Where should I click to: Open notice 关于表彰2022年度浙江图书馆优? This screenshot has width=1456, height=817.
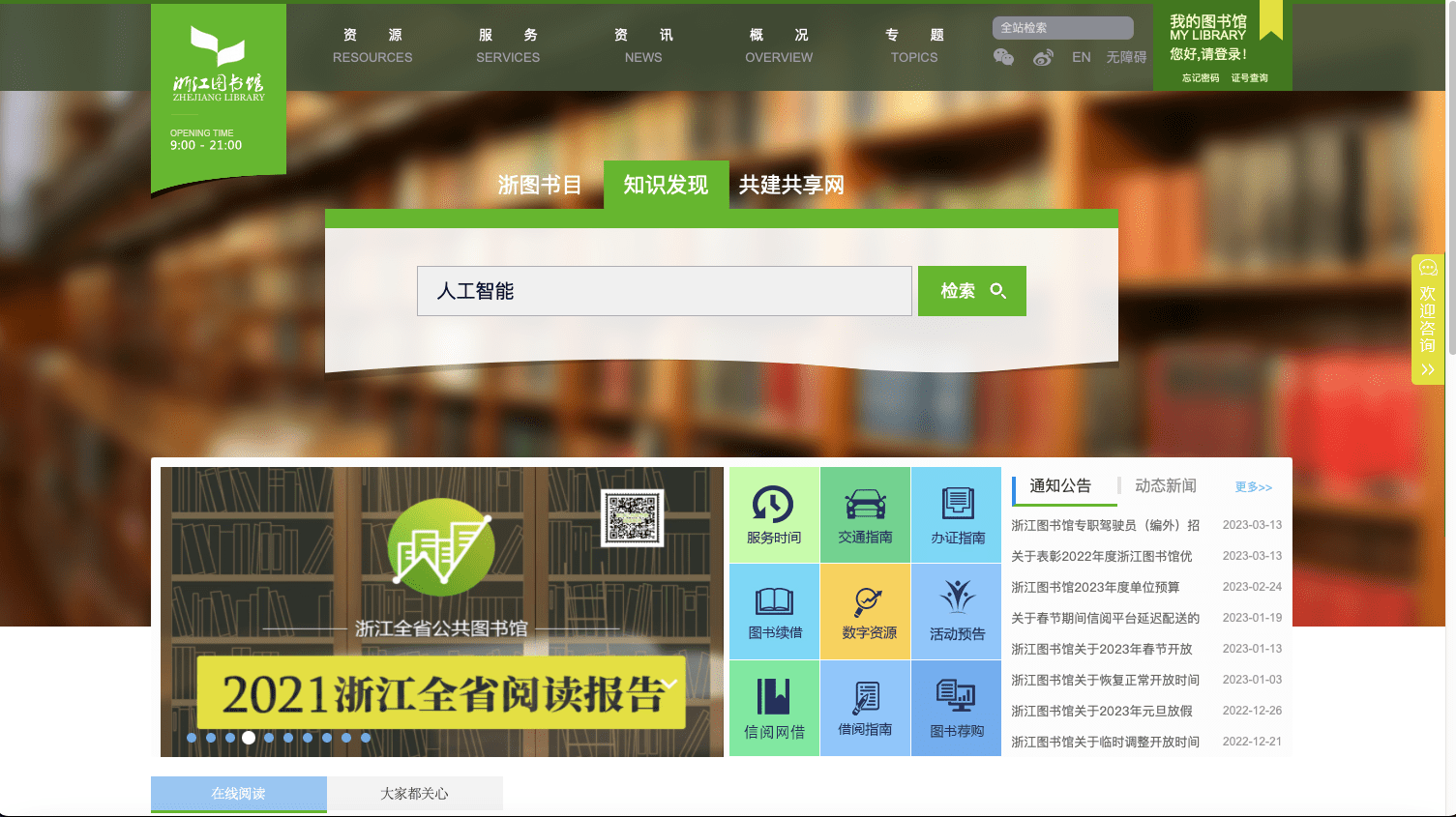(x=1101, y=556)
